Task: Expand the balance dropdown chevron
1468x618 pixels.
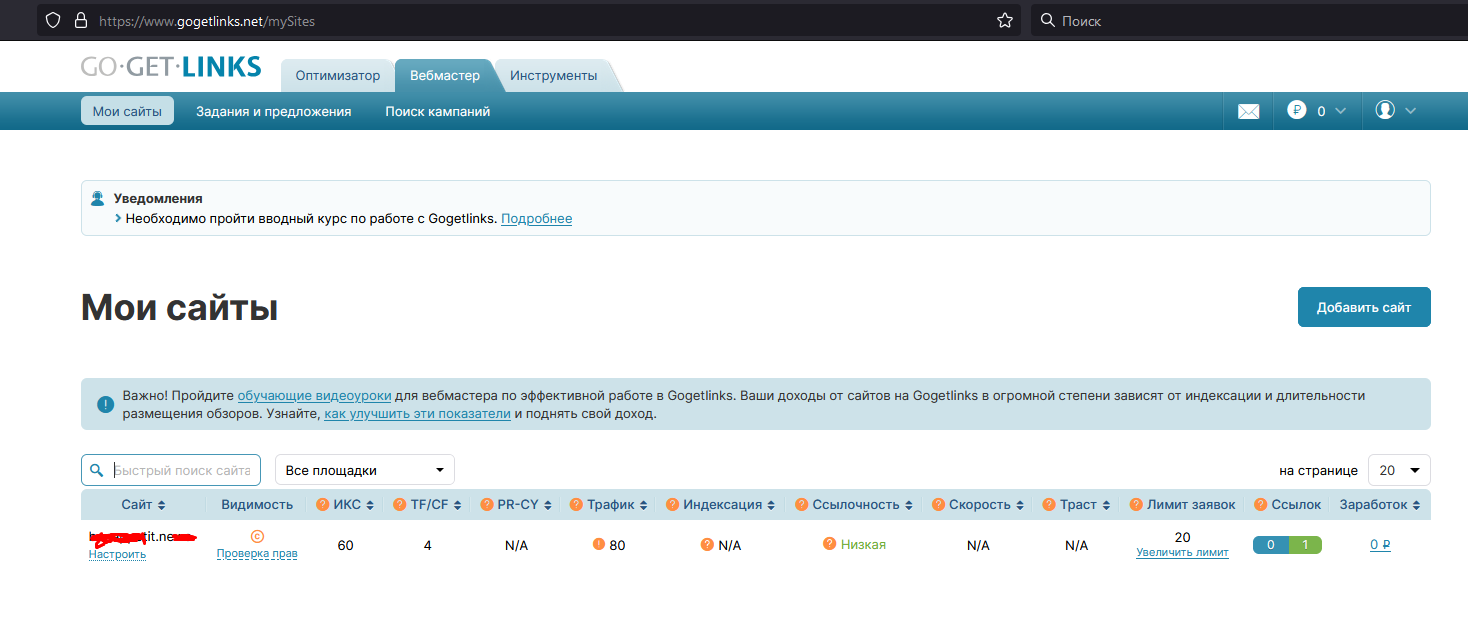Action: [x=1340, y=111]
